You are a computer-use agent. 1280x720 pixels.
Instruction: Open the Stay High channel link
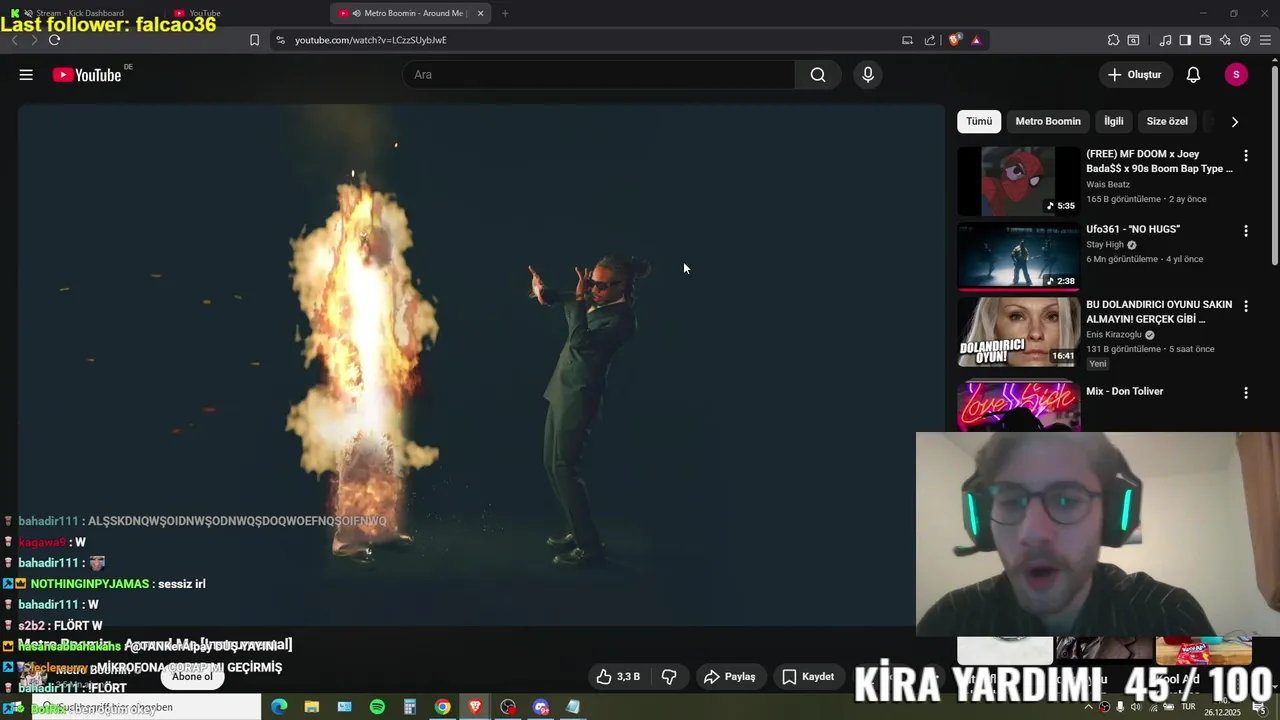point(1105,245)
